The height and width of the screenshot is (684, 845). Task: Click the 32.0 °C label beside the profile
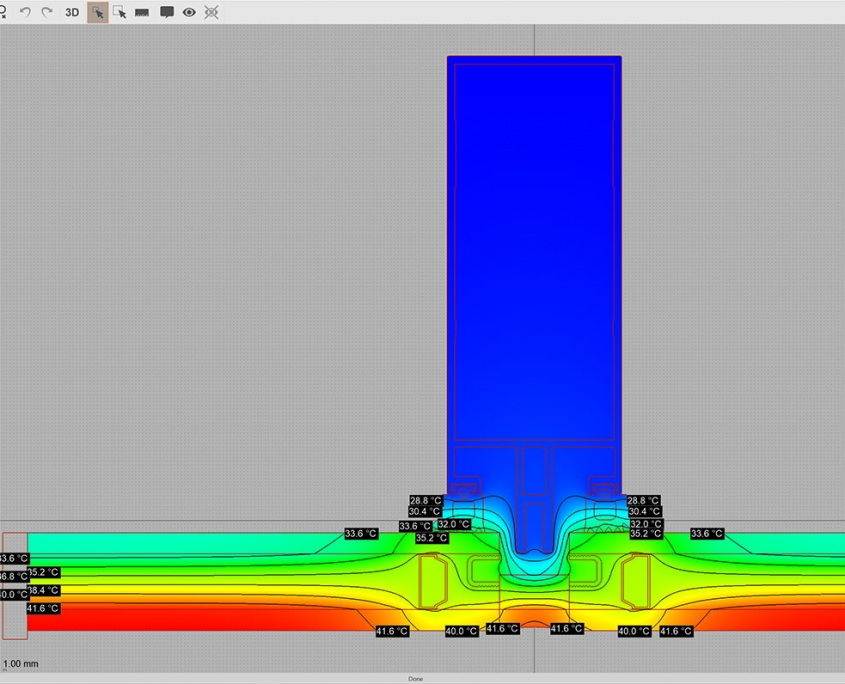tap(455, 523)
